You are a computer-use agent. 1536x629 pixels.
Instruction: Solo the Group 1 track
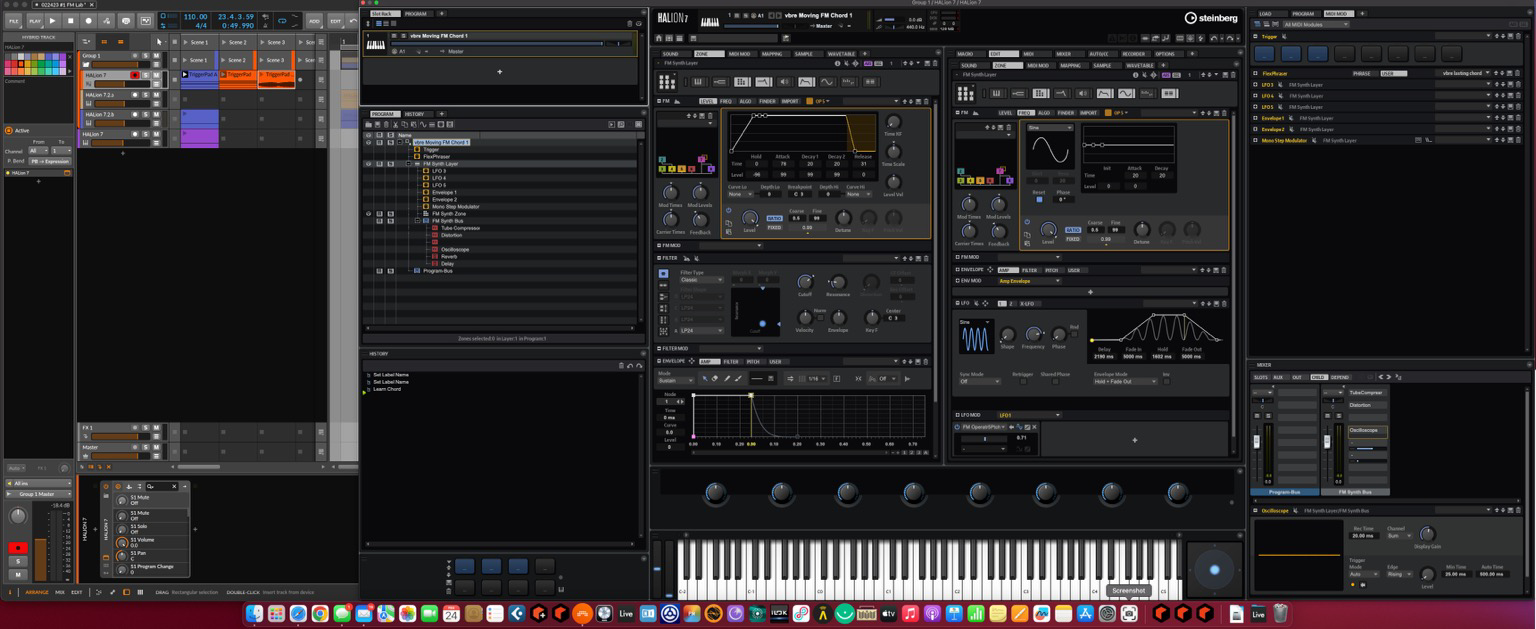click(x=146, y=56)
